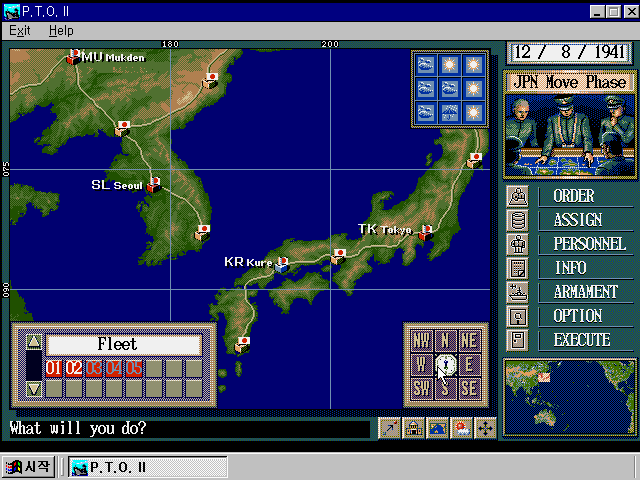This screenshot has width=640, height=480.
Task: Select fleet 04
Action: (x=114, y=368)
